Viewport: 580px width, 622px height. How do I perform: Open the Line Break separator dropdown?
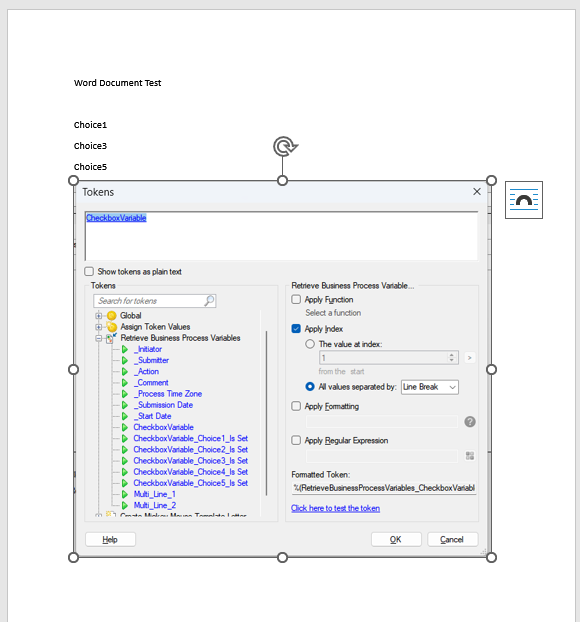[x=430, y=387]
